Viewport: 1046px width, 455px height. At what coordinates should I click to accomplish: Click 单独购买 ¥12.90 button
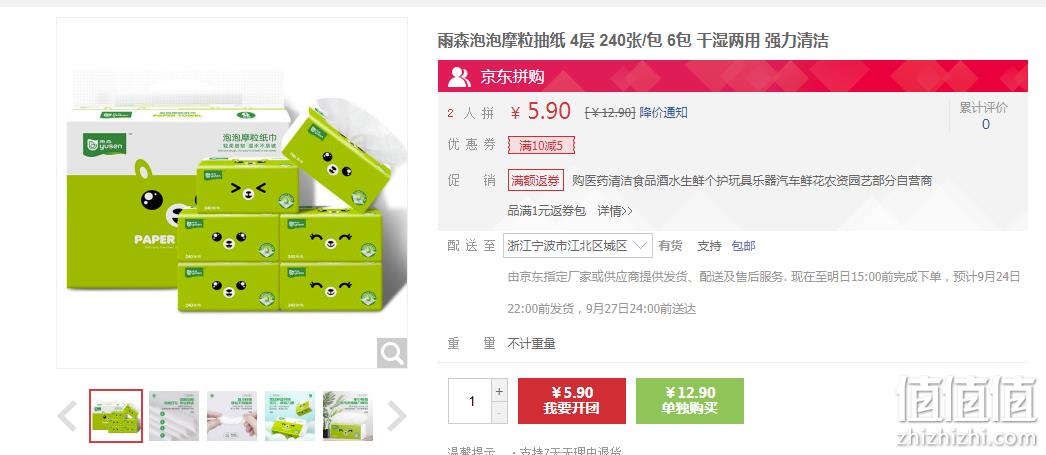690,401
